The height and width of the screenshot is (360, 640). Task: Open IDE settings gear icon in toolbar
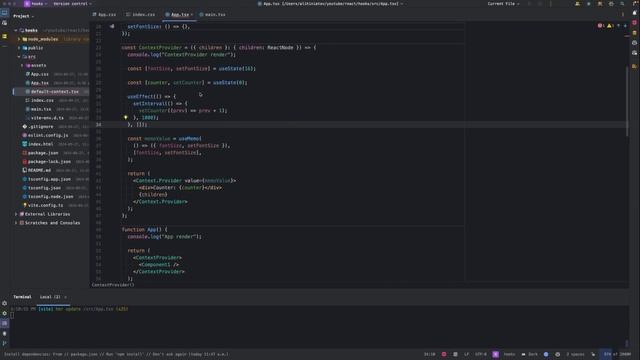coord(611,4)
